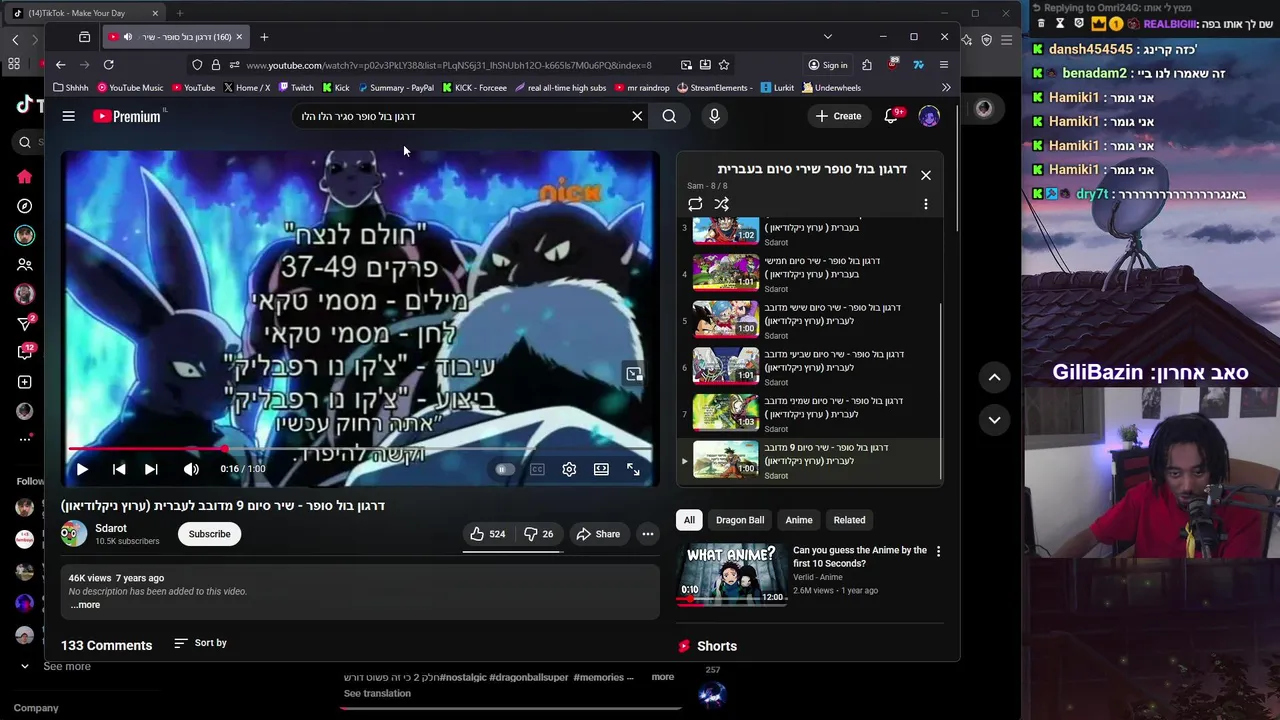Open the 'What Anime?' recommended video thumbnail
1280x720 pixels.
point(731,574)
